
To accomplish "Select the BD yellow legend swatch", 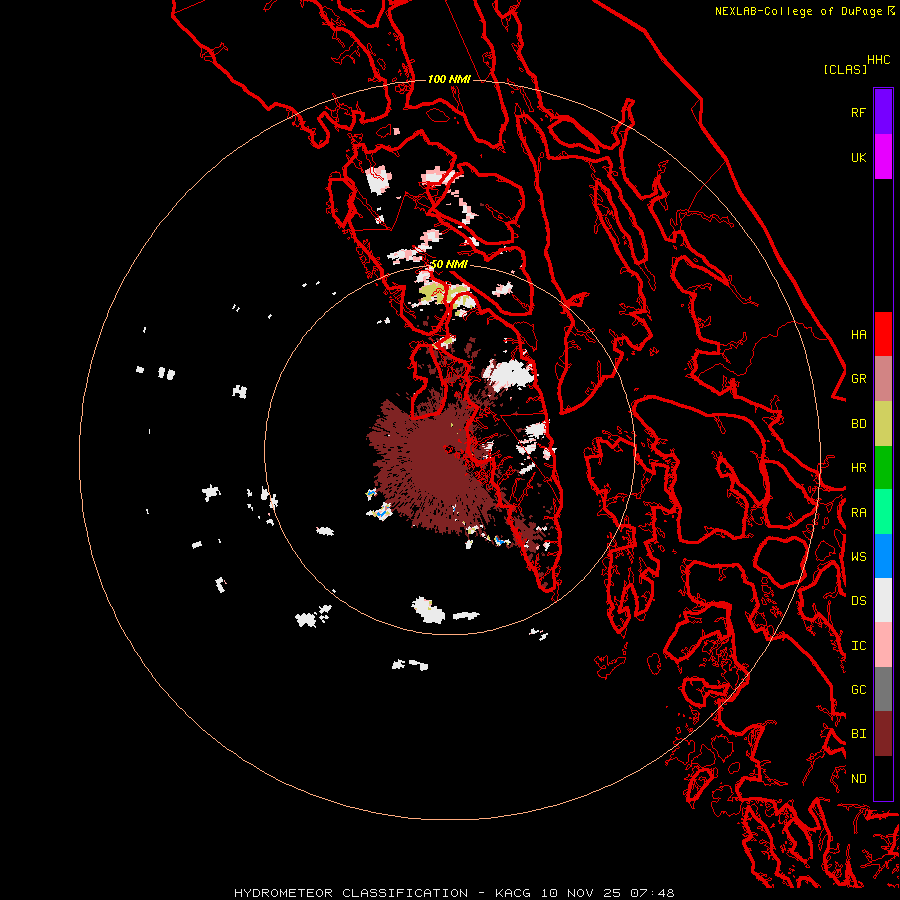I will coord(883,424).
